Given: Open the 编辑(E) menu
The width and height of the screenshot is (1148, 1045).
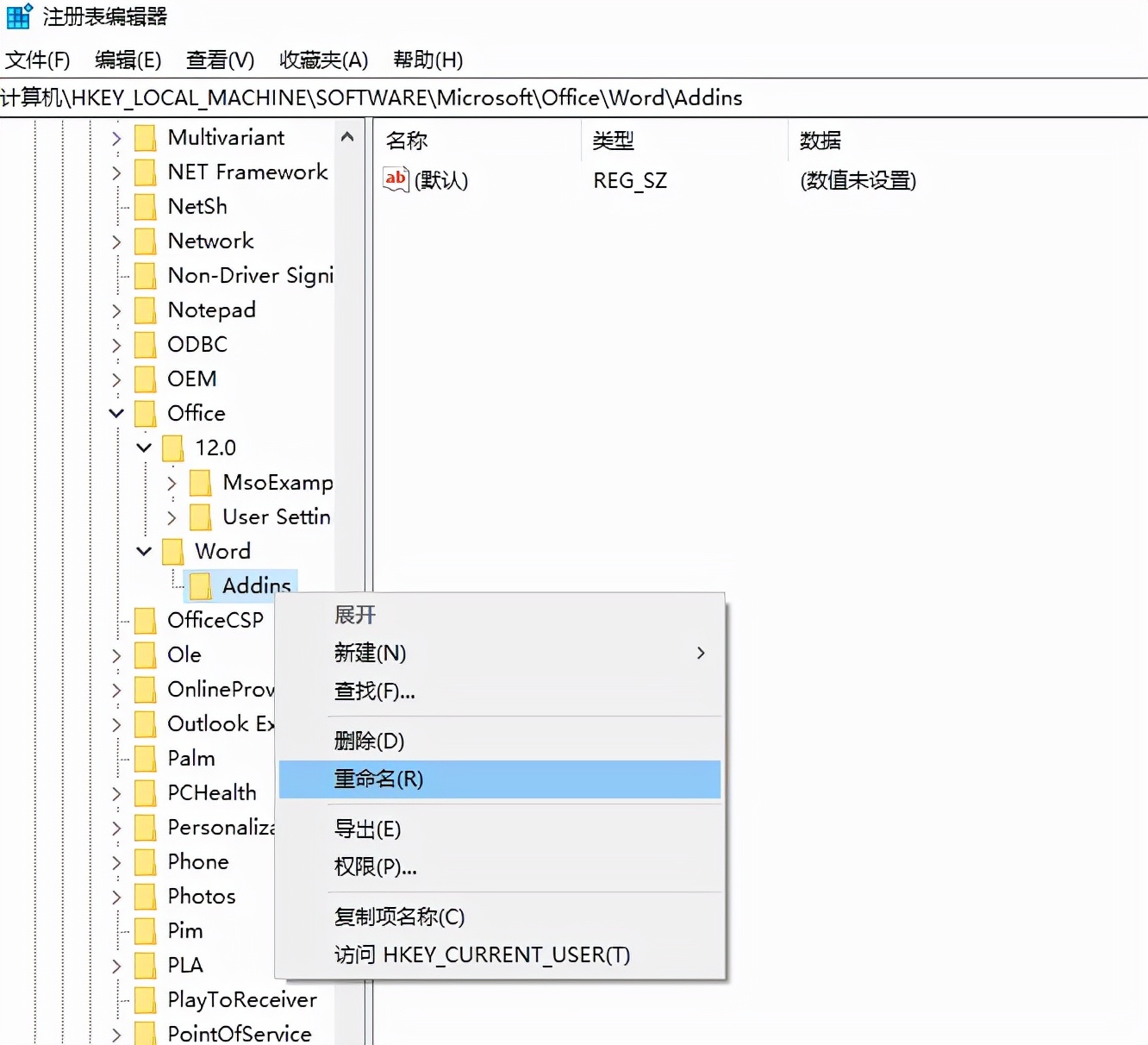Looking at the screenshot, I should [128, 59].
